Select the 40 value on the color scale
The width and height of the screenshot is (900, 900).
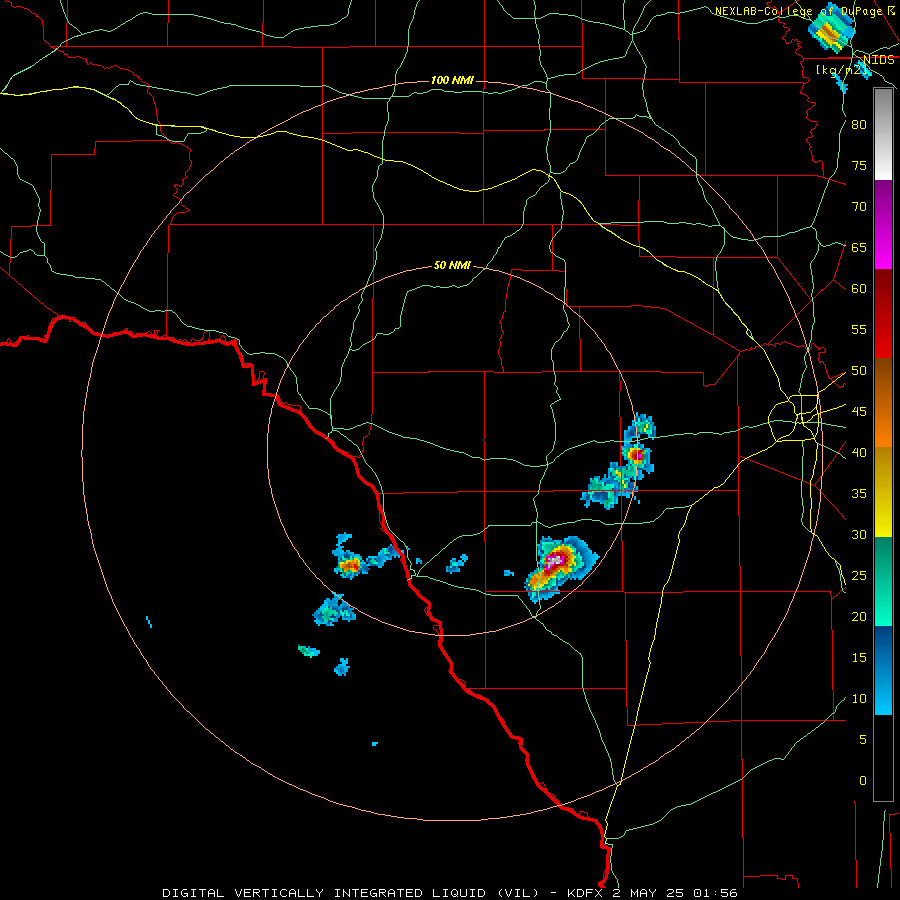(859, 453)
